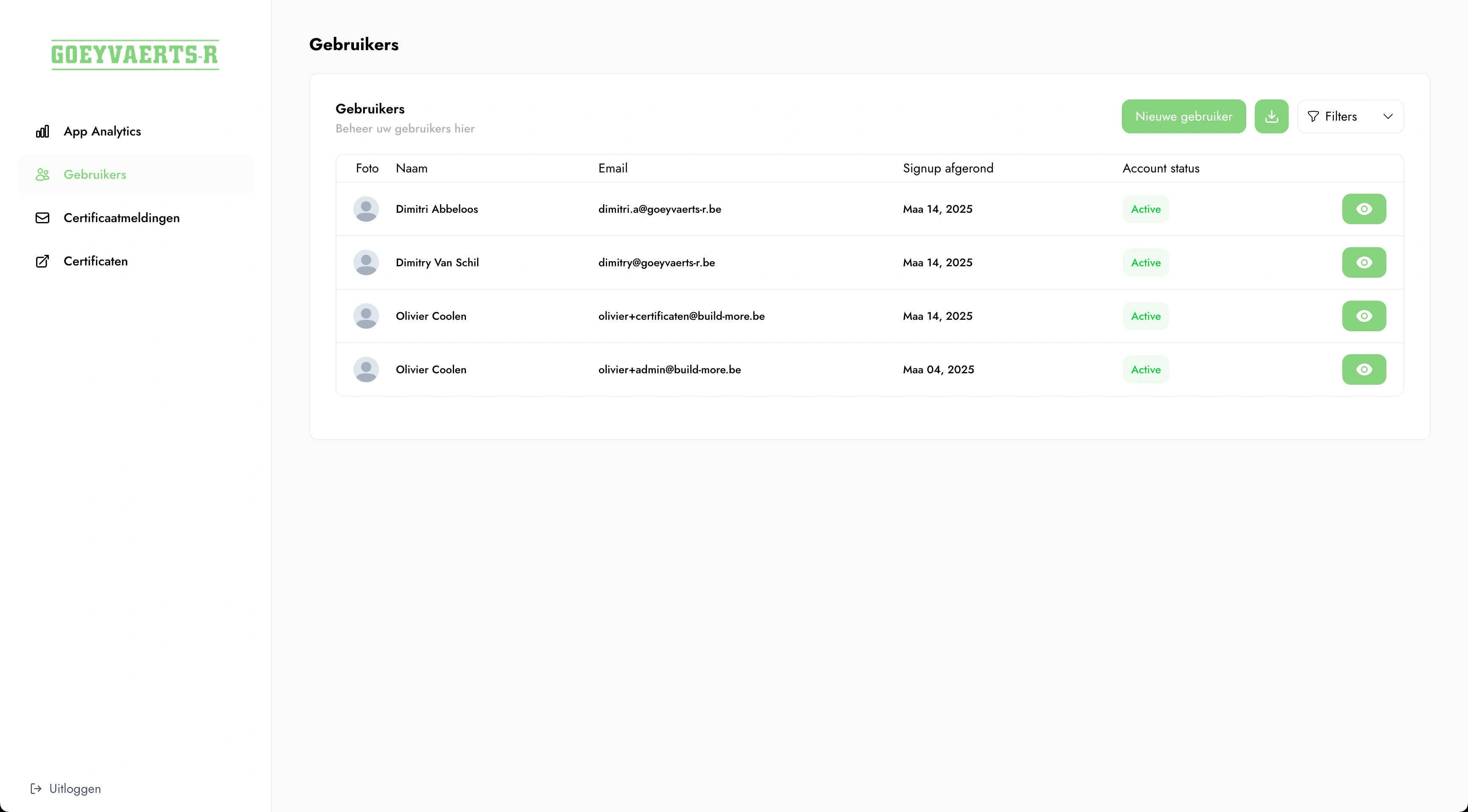Expand the Filters dropdown chevron
Viewport: 1468px width, 812px height.
[x=1388, y=117]
